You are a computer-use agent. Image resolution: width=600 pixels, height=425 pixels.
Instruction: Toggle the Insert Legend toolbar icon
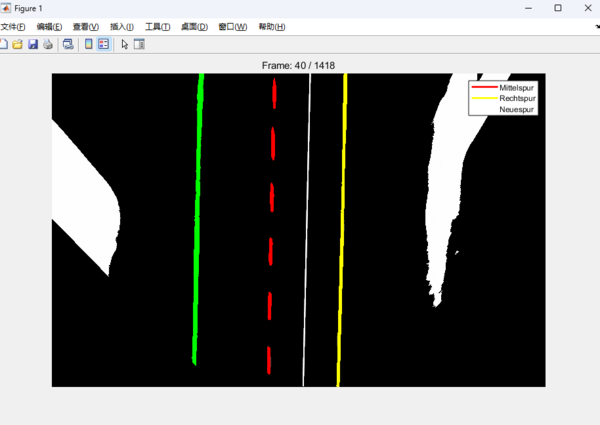(x=103, y=44)
